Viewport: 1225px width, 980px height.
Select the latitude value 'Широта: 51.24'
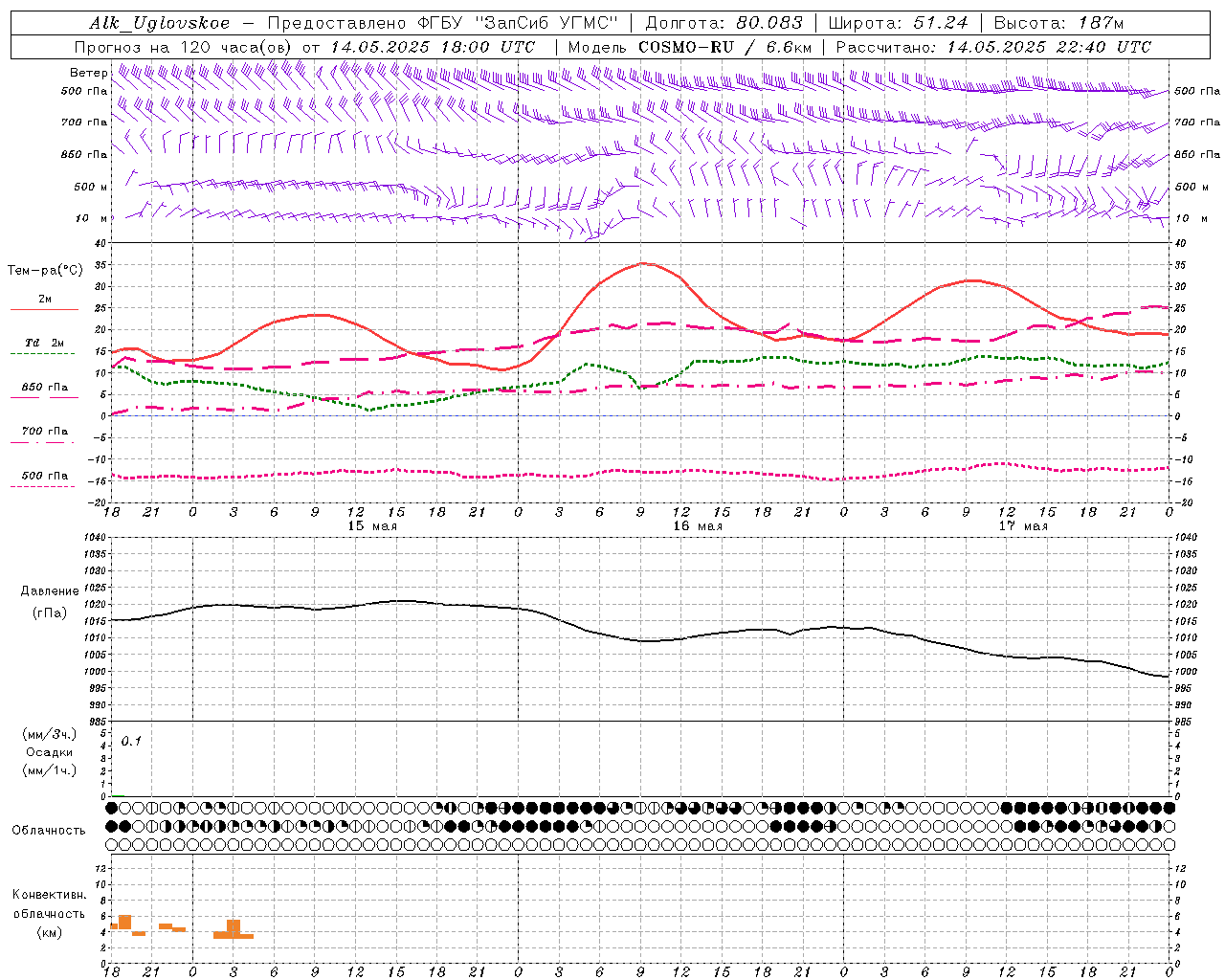[x=898, y=23]
